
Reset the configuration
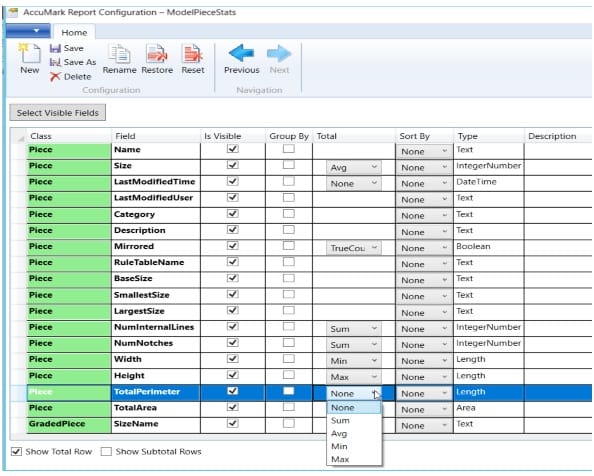pos(193,59)
